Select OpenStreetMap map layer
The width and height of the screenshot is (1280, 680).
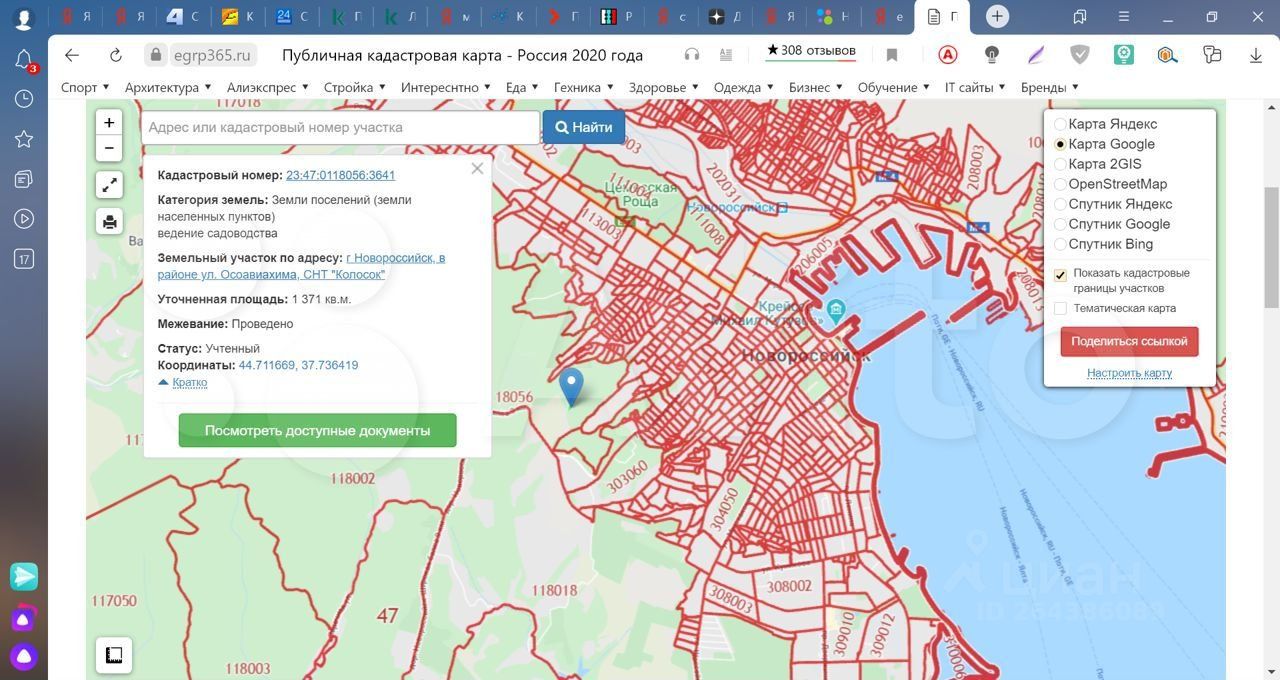1061,184
